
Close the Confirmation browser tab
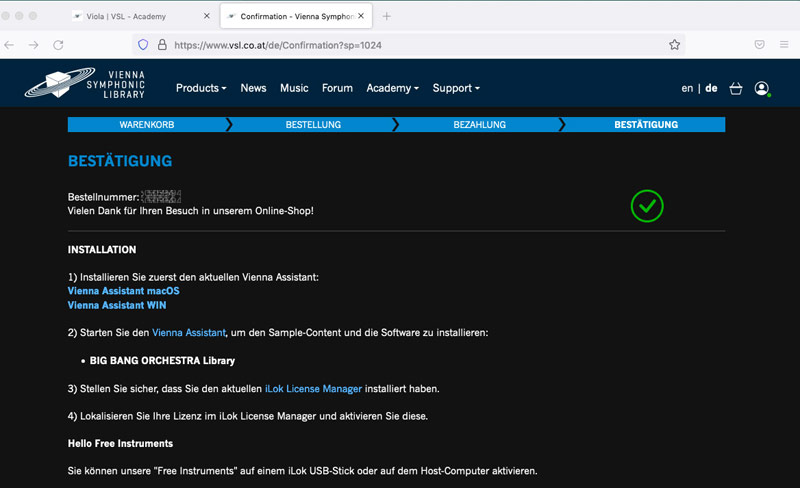(x=361, y=16)
